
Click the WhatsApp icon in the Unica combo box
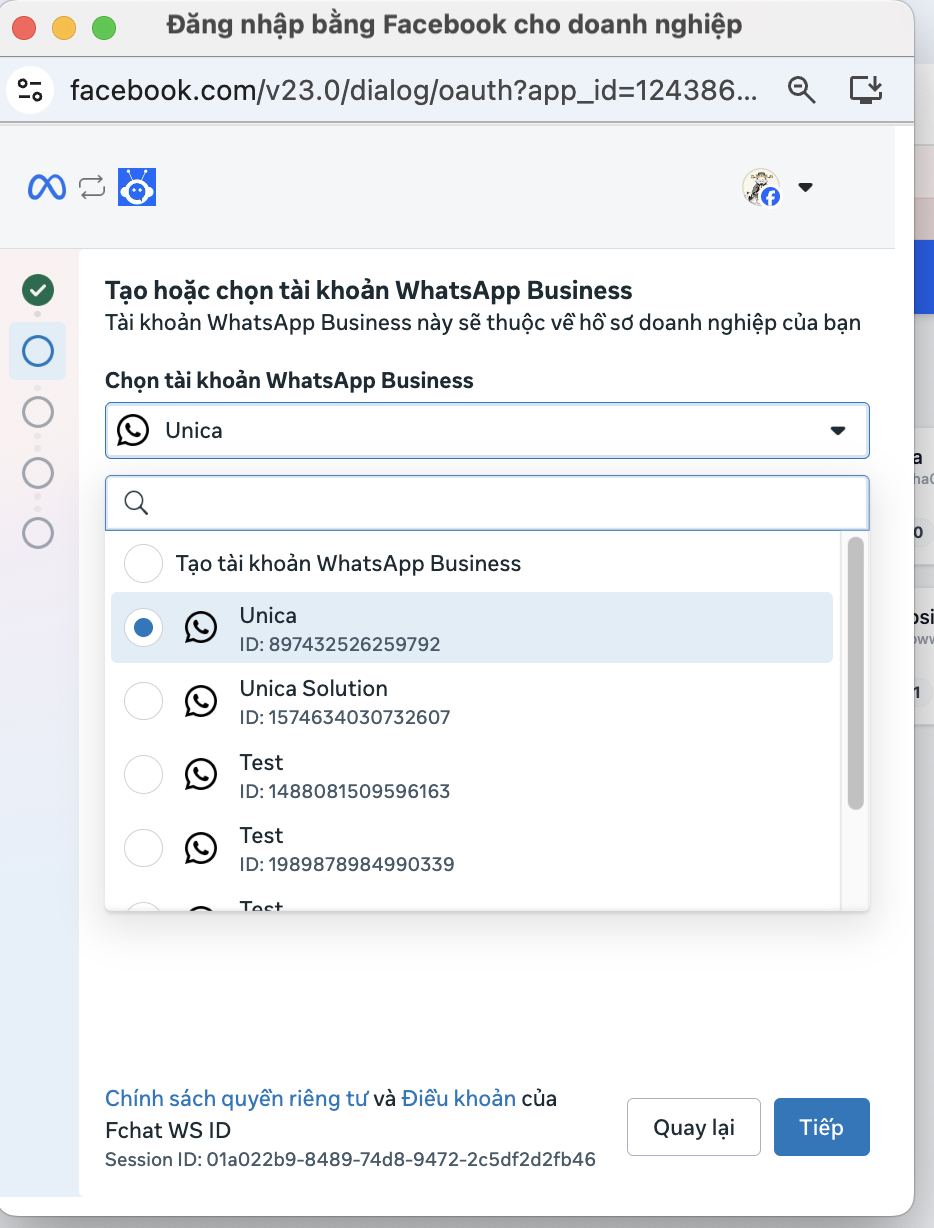tap(133, 431)
